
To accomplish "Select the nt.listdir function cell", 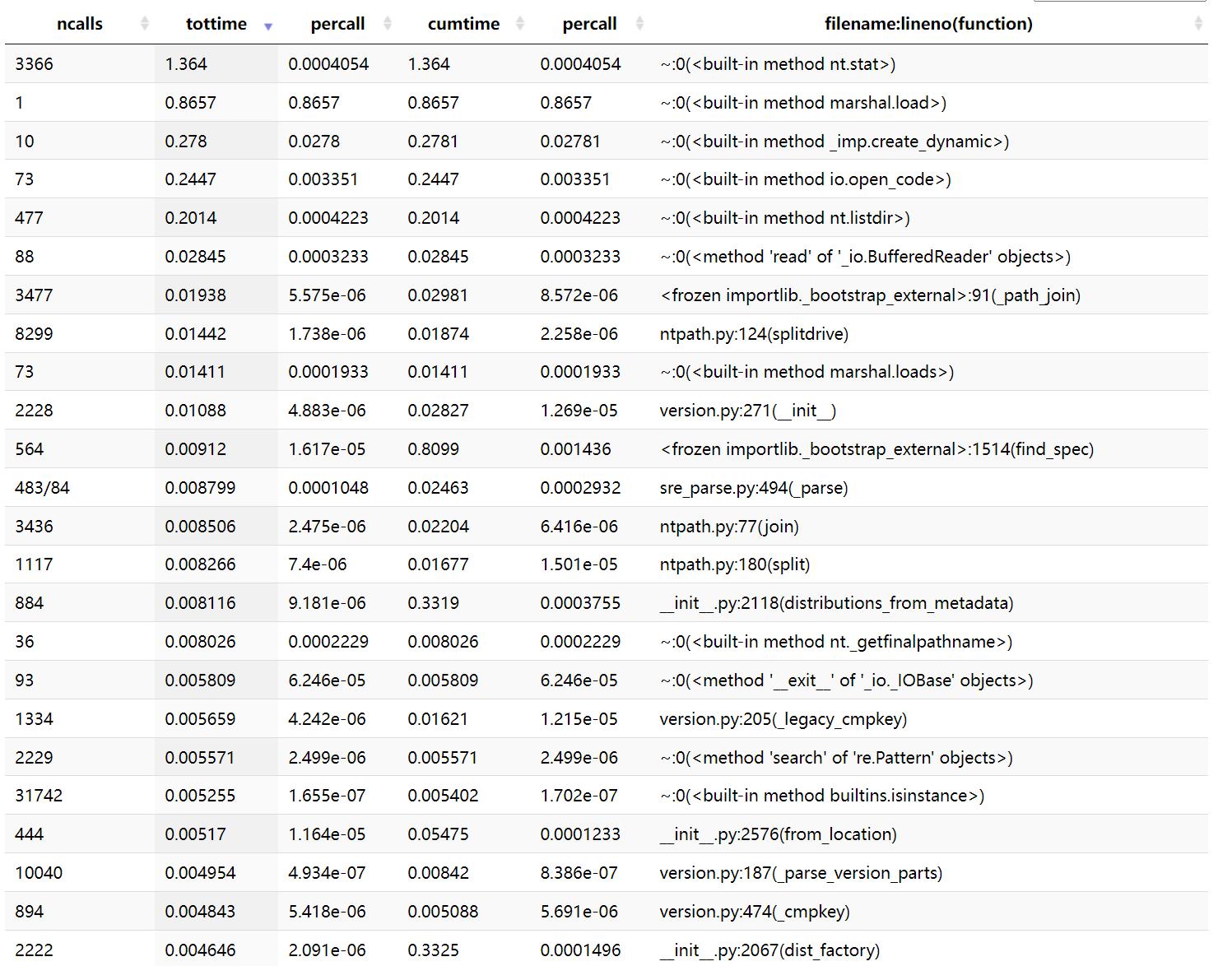I will click(784, 218).
